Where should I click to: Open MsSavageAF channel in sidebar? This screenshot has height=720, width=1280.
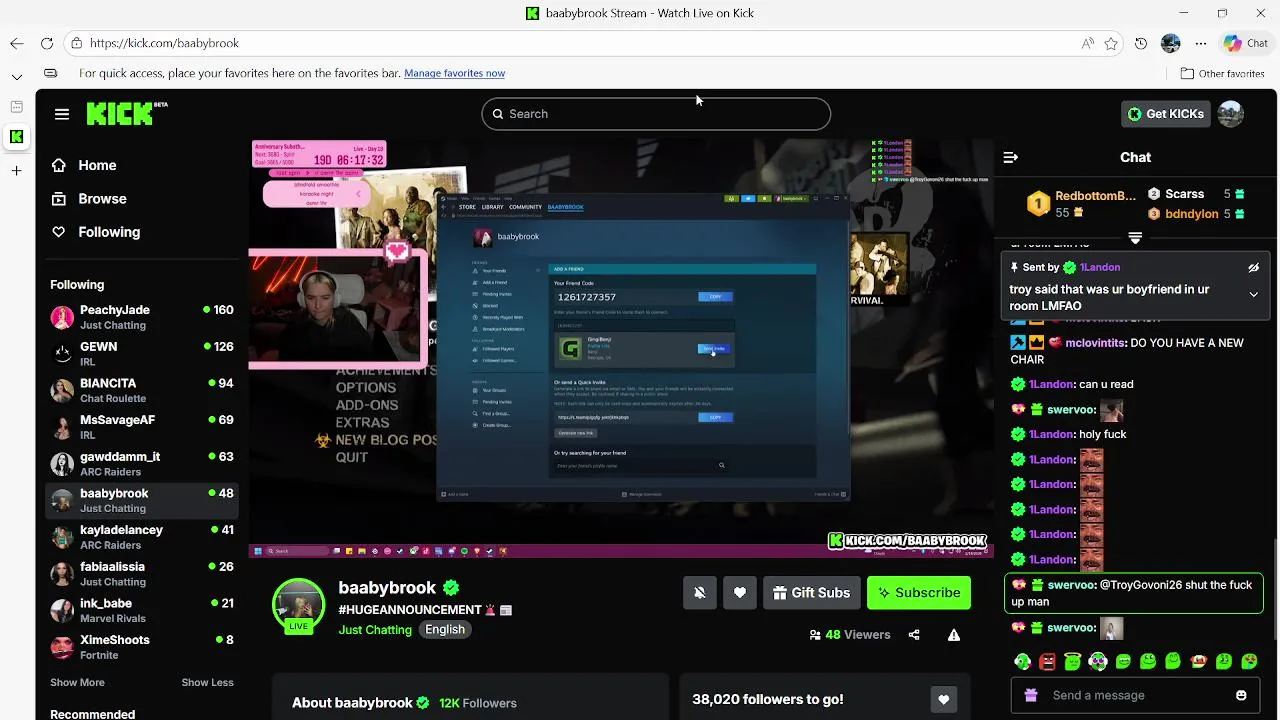click(x=142, y=427)
